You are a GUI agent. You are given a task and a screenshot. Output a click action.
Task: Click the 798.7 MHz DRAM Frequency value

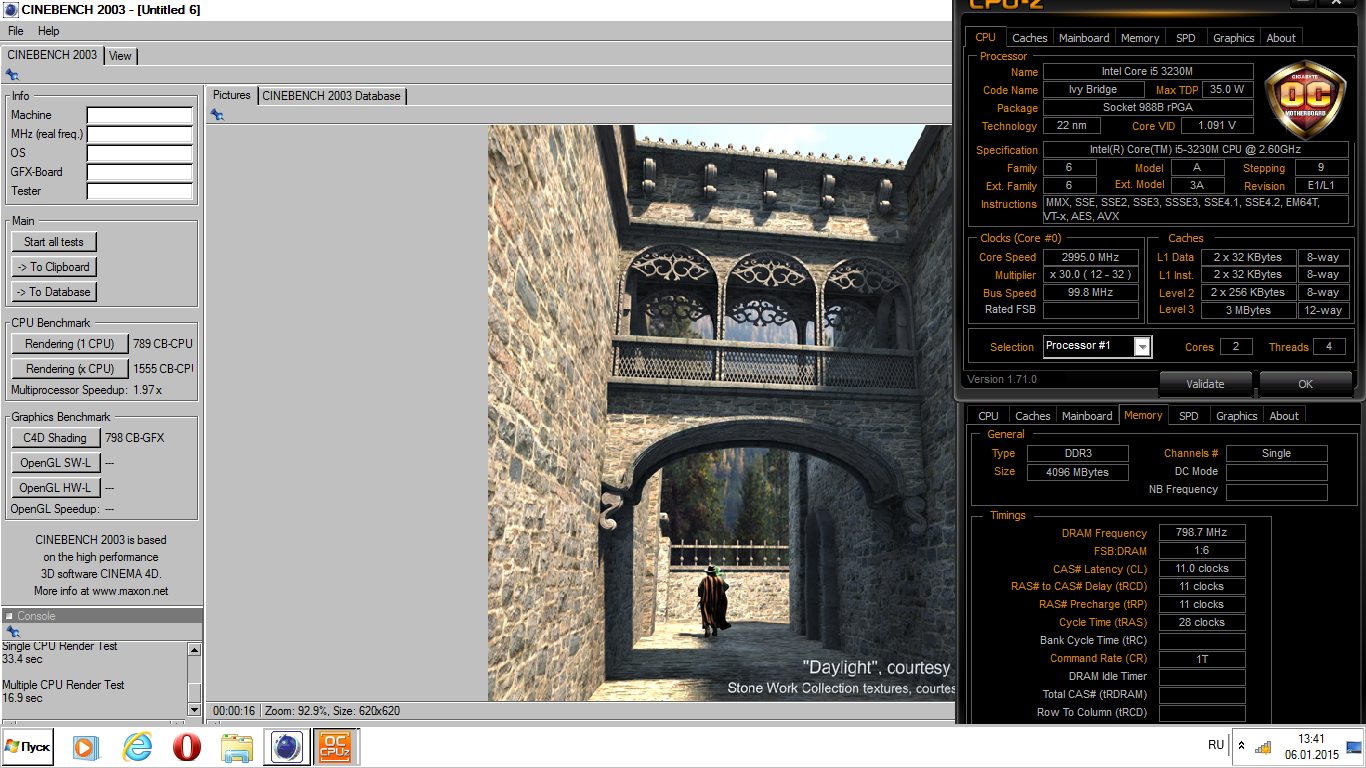(1202, 533)
